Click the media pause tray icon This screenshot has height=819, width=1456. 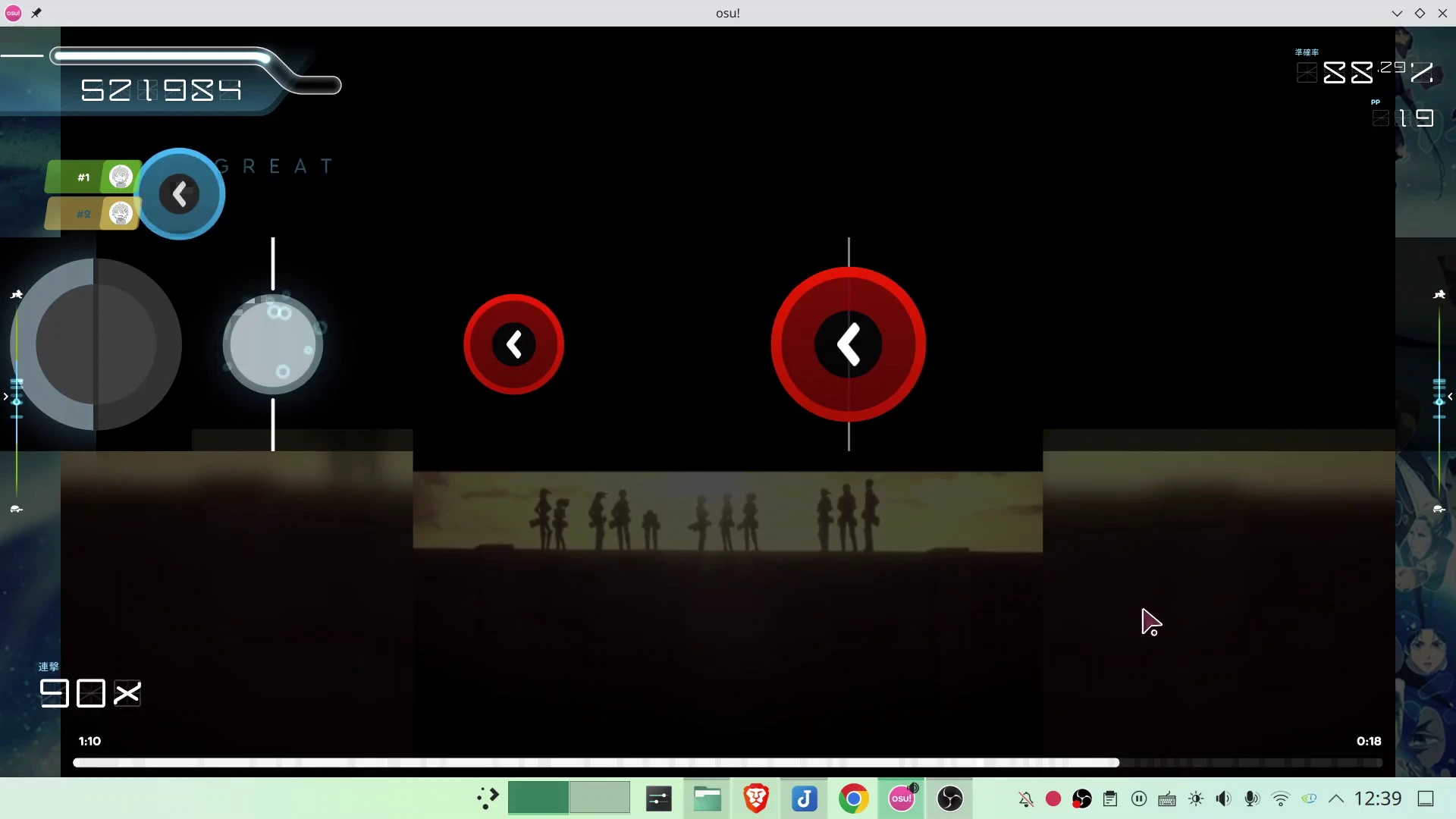[x=1139, y=799]
